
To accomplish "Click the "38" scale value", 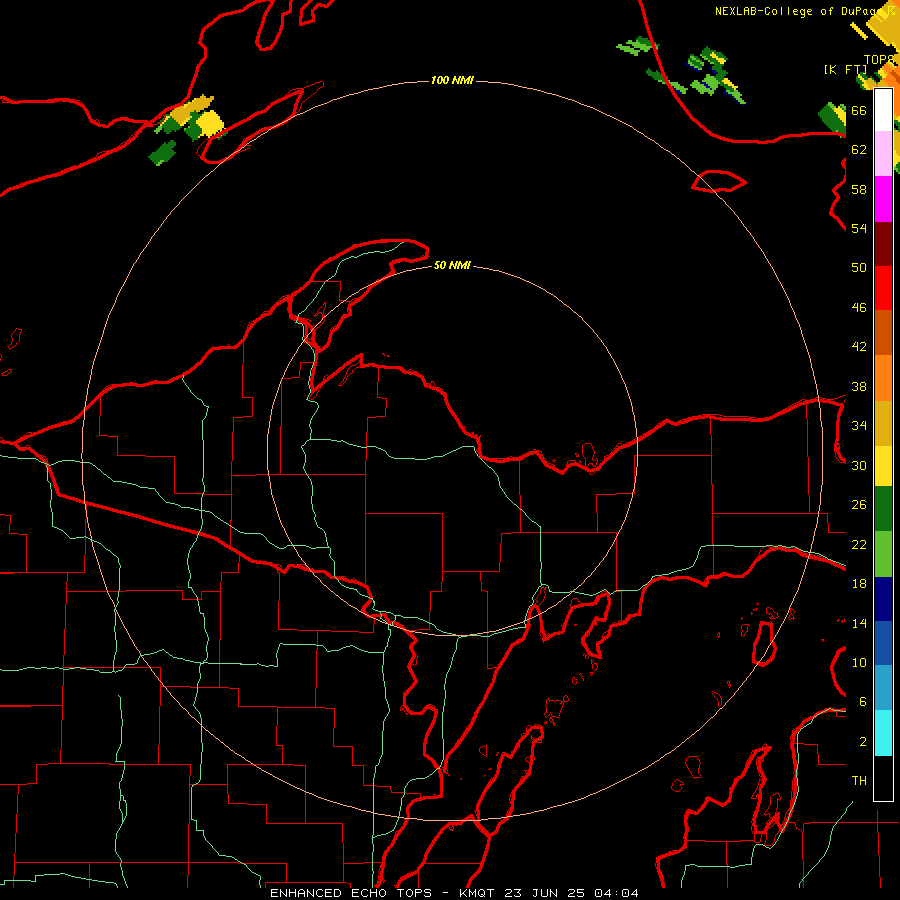I will pos(859,386).
